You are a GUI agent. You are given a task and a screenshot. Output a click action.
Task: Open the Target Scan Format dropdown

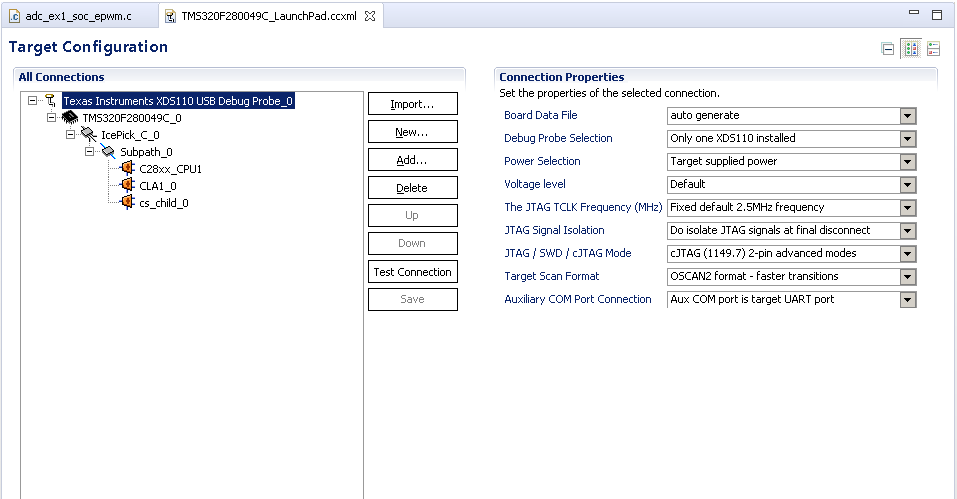pyautogui.click(x=908, y=277)
